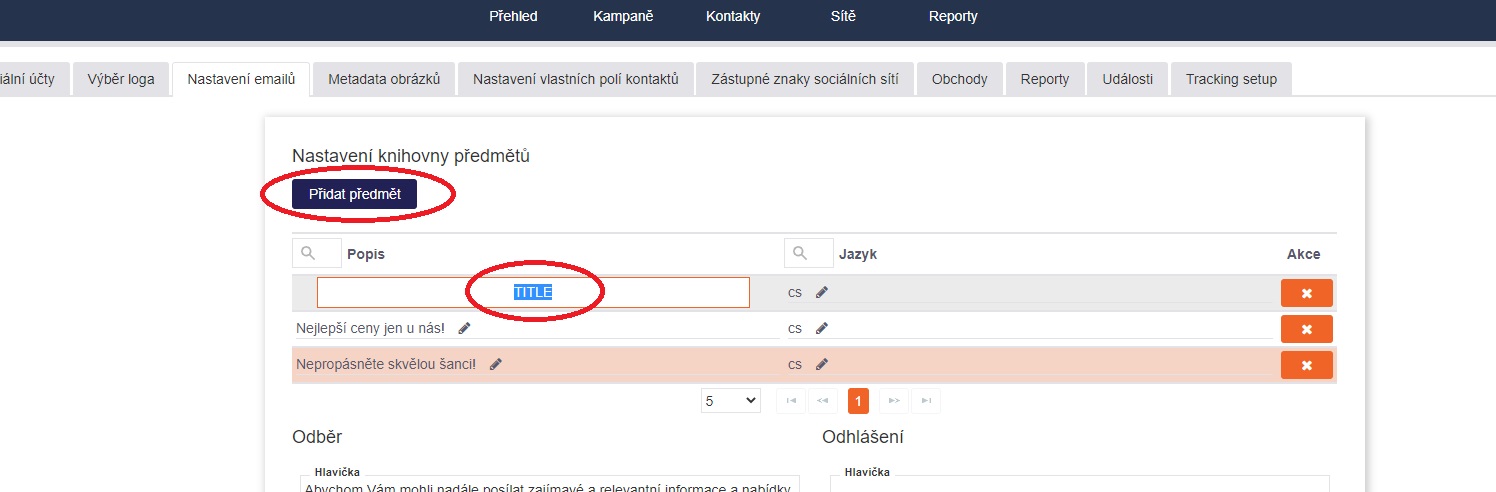Switch to the Reporty settings tab
1496x492 pixels.
pos(1045,79)
